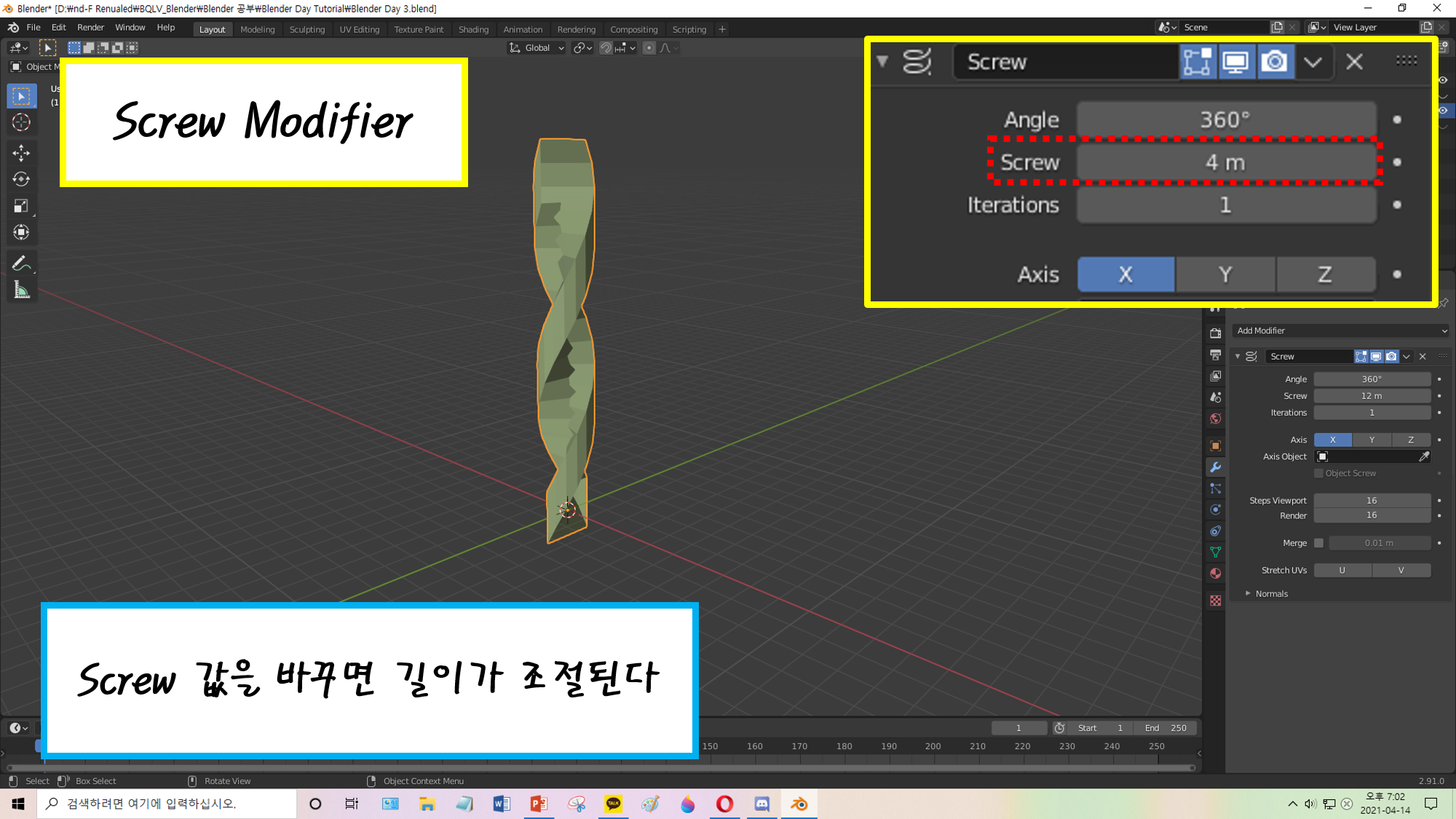This screenshot has width=1456, height=819.
Task: Click the Axis Object eyedropper
Action: click(x=1424, y=456)
